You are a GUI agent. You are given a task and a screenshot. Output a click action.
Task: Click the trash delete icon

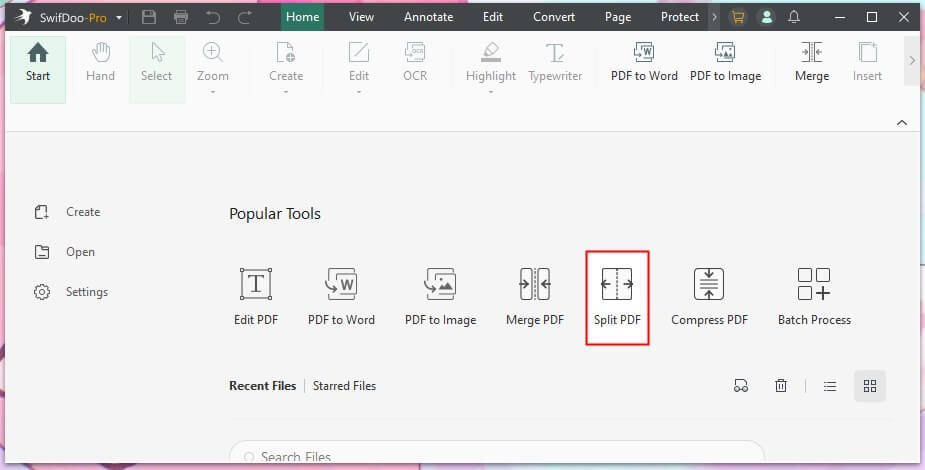pyautogui.click(x=780, y=386)
